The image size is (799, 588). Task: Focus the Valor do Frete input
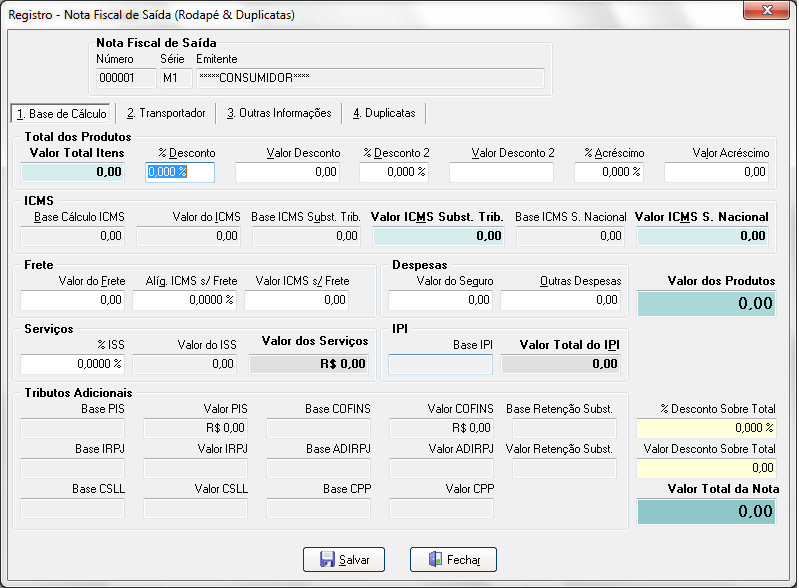point(72,300)
